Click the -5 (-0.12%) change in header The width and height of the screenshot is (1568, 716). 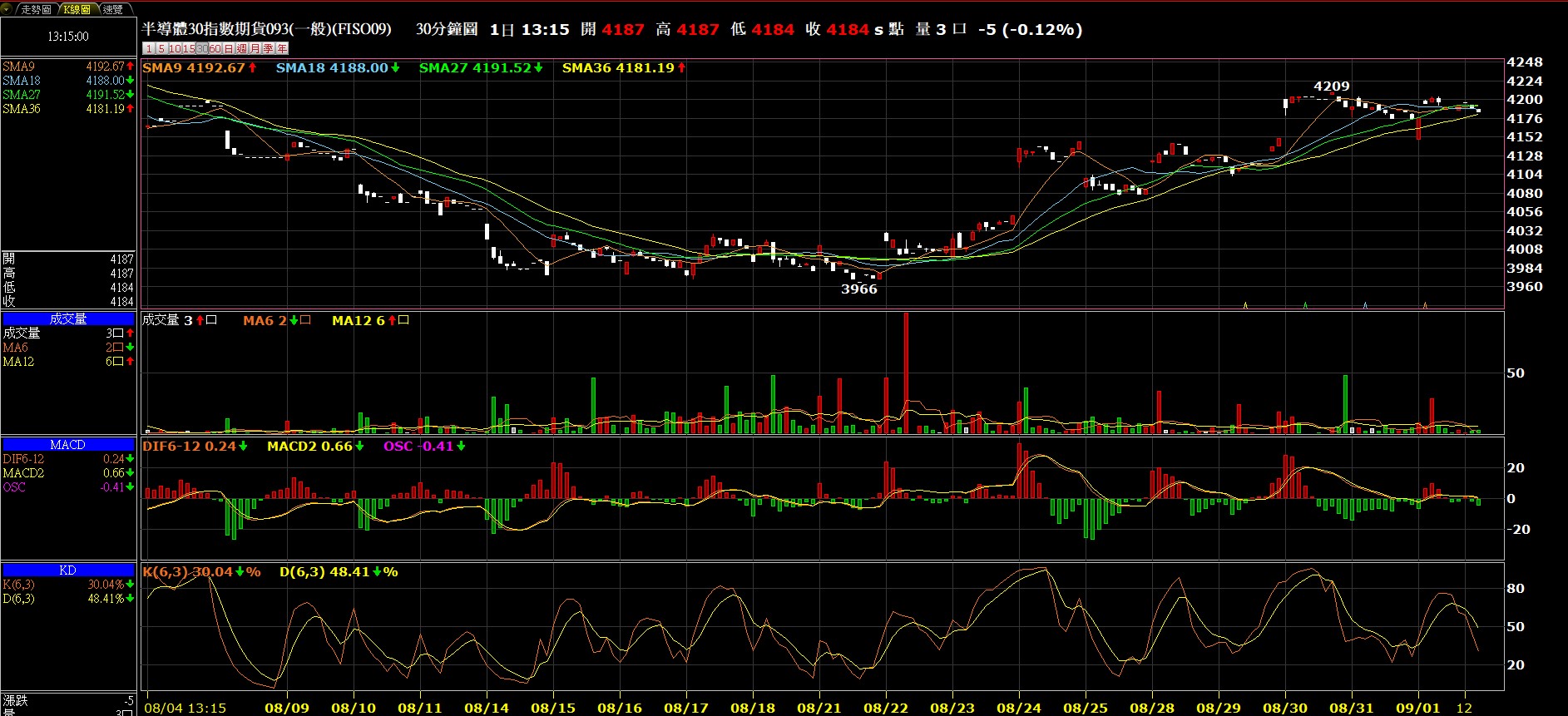point(1030,29)
